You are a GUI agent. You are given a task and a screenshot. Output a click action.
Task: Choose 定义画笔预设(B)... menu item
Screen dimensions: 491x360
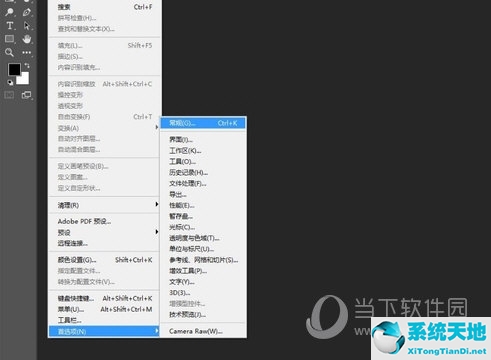(105, 166)
